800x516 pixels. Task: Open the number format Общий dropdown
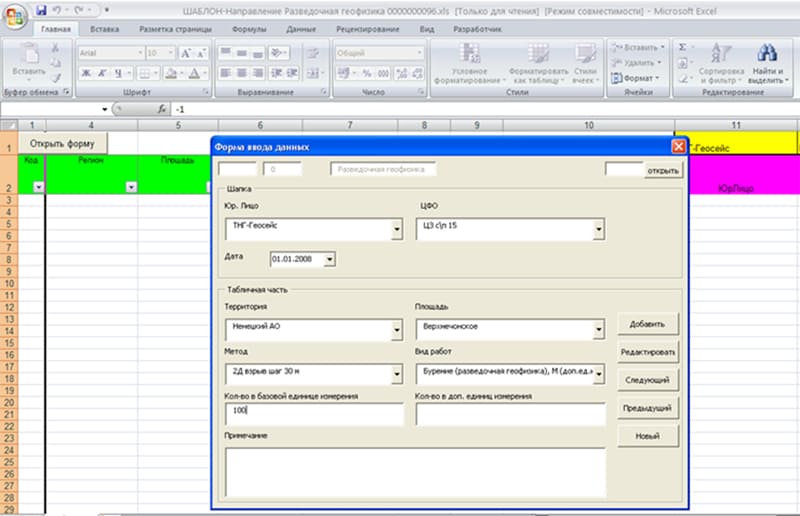[419, 53]
